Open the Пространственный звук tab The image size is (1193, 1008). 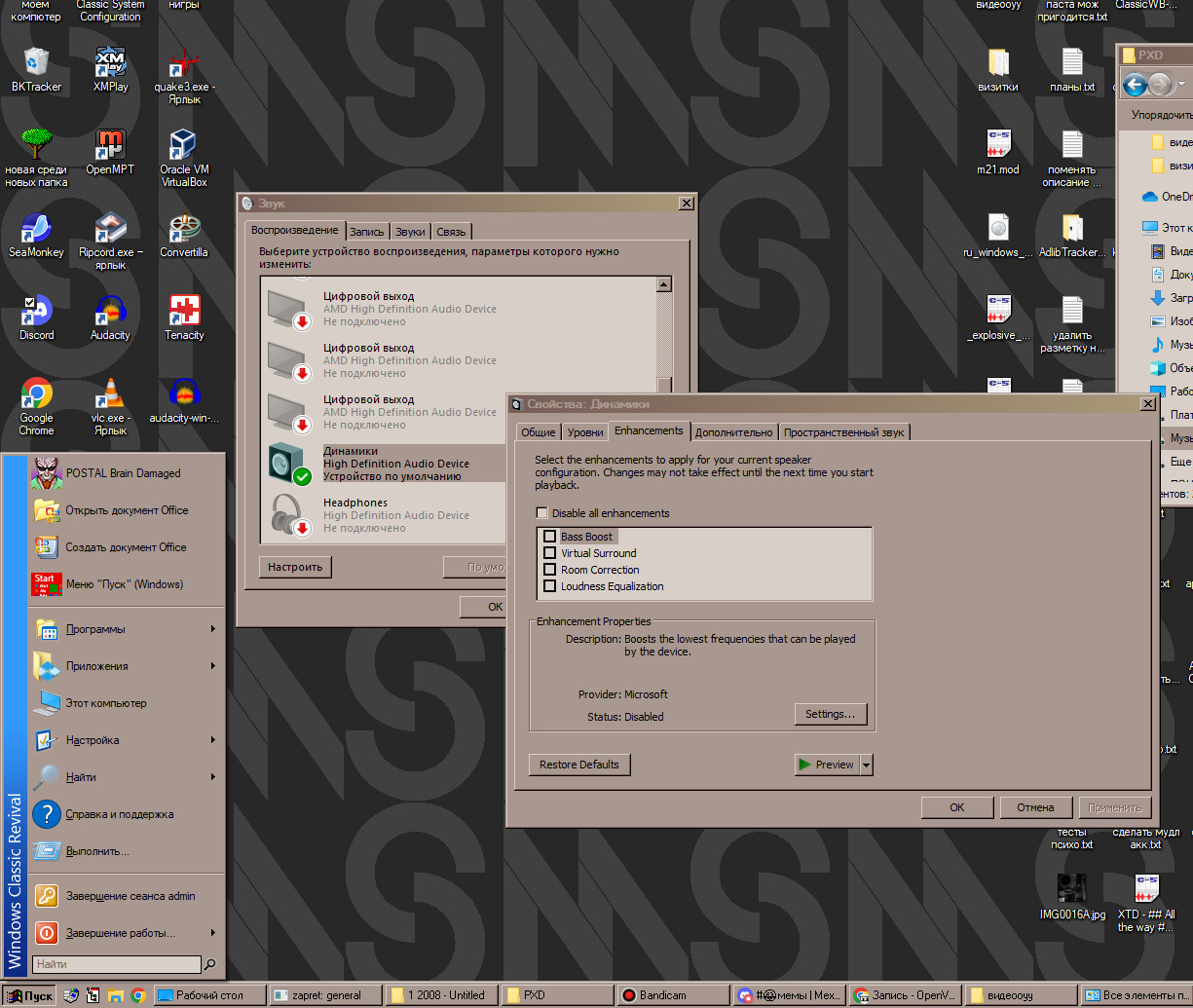(844, 432)
